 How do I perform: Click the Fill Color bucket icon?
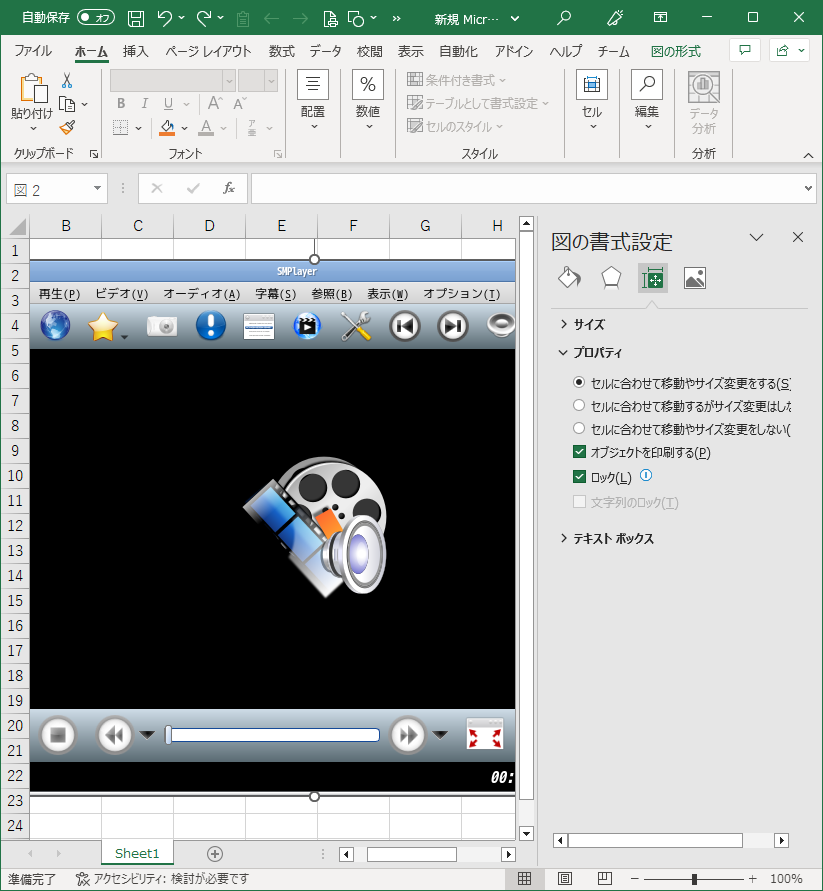(167, 127)
